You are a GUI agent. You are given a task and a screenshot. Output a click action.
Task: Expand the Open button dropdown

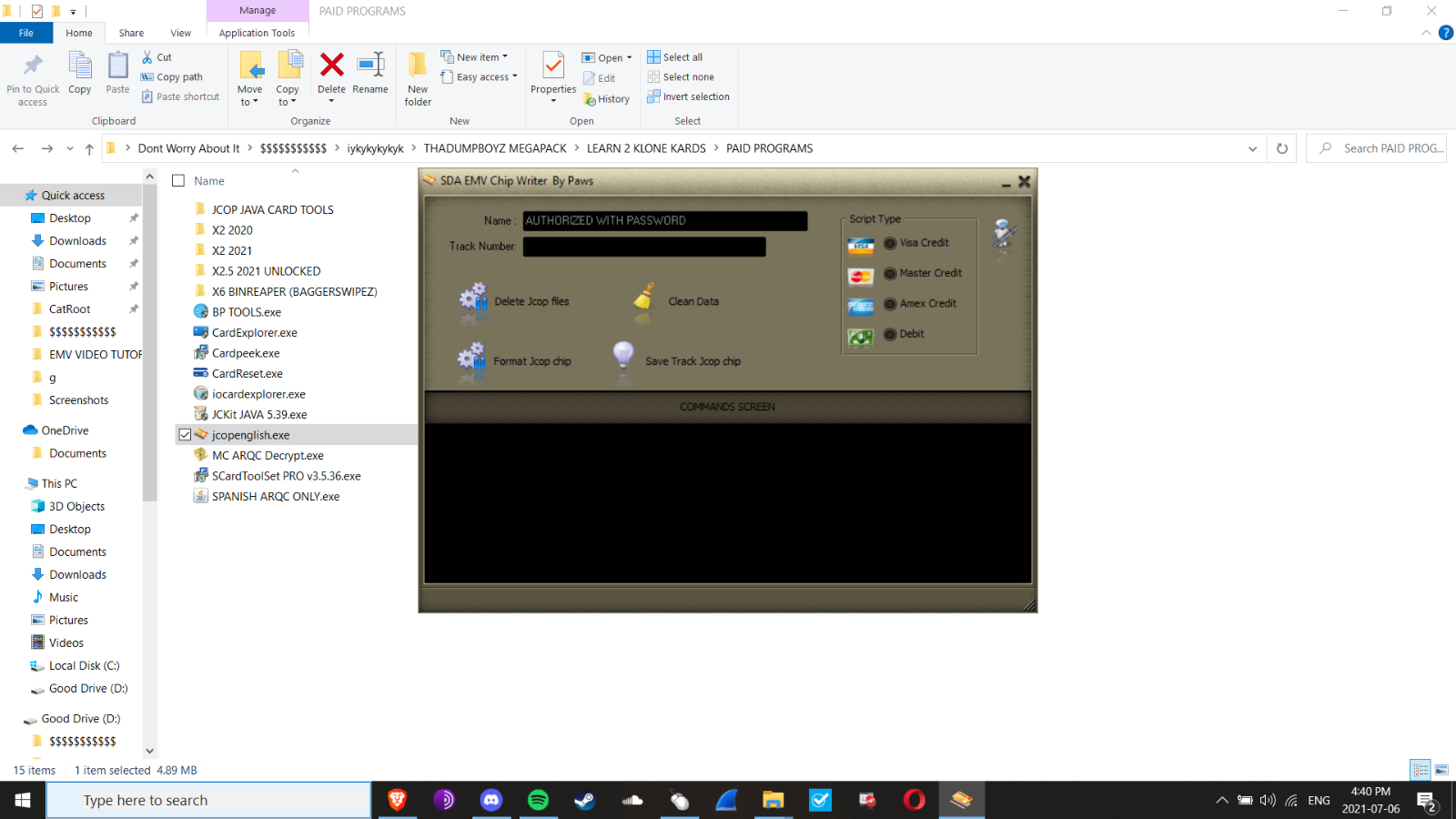pos(629,57)
